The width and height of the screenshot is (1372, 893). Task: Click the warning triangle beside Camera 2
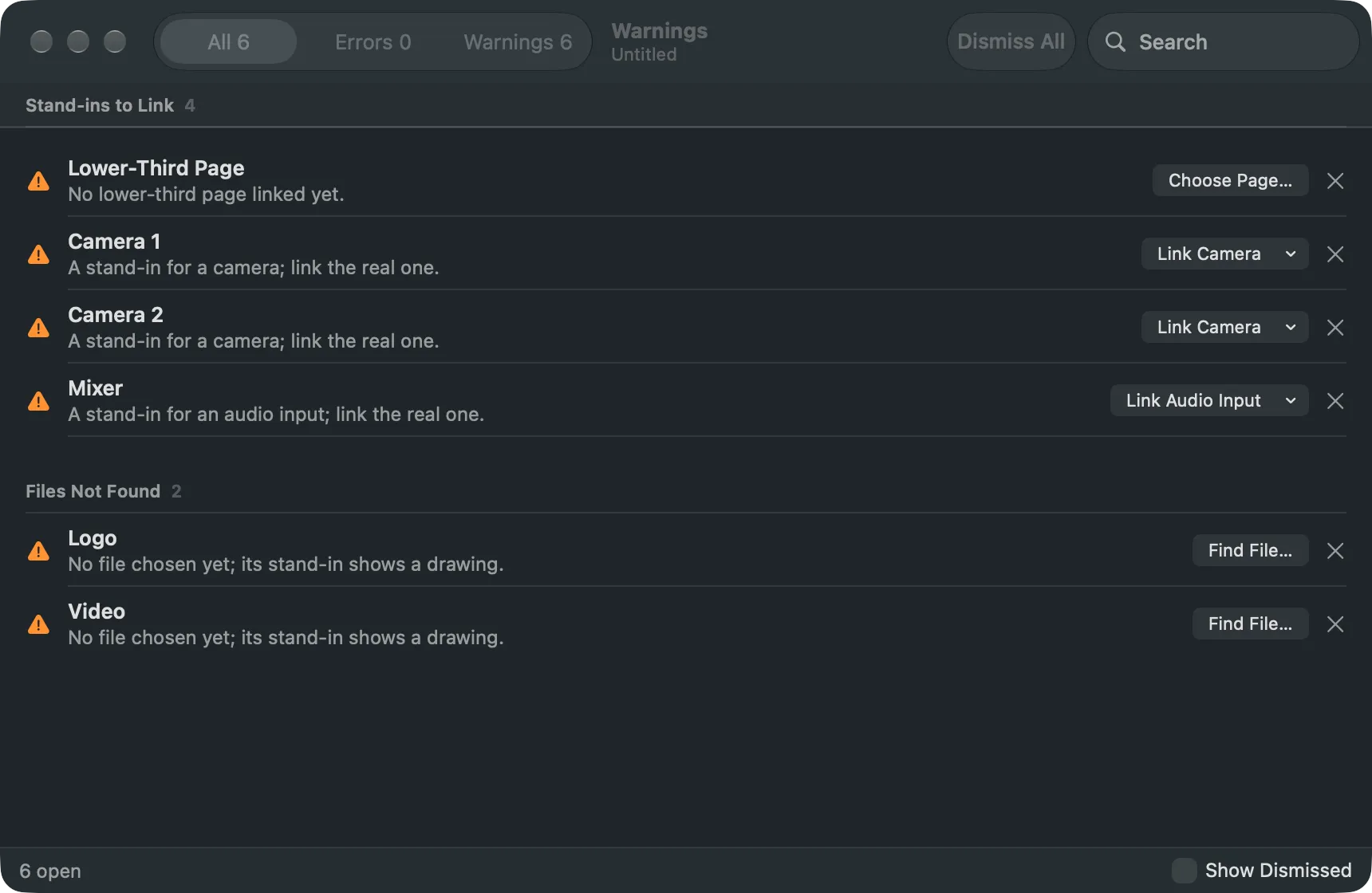[38, 328]
